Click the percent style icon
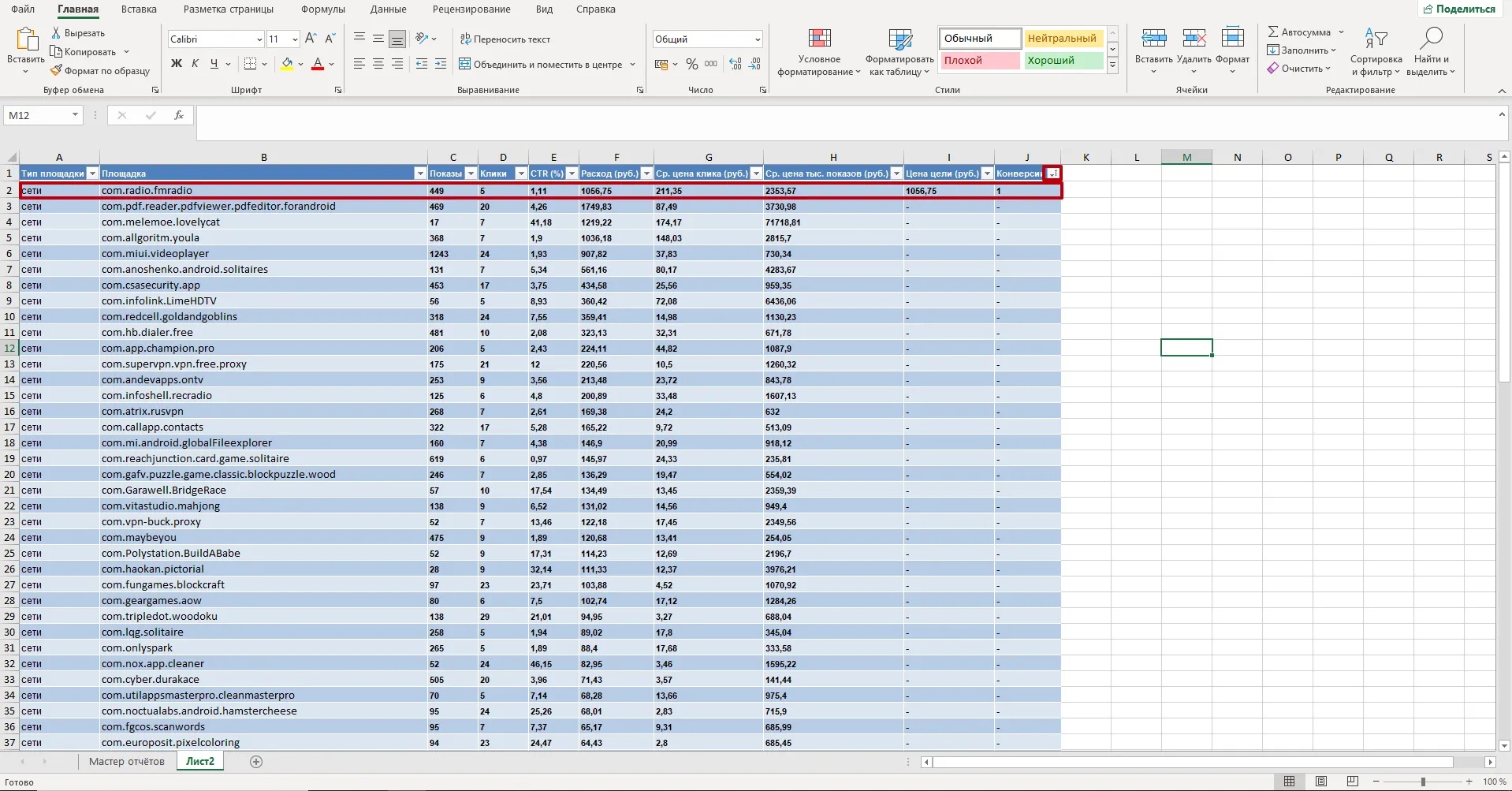1512x791 pixels. (x=691, y=65)
